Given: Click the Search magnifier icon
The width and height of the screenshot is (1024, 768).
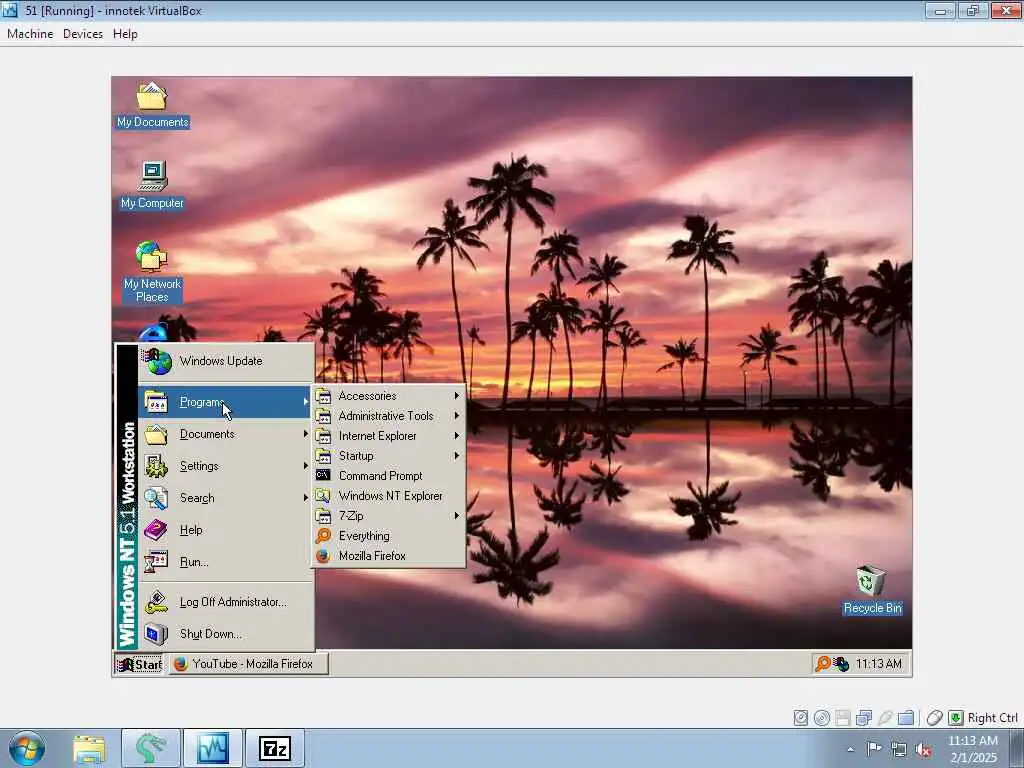Looking at the screenshot, I should coord(156,498).
